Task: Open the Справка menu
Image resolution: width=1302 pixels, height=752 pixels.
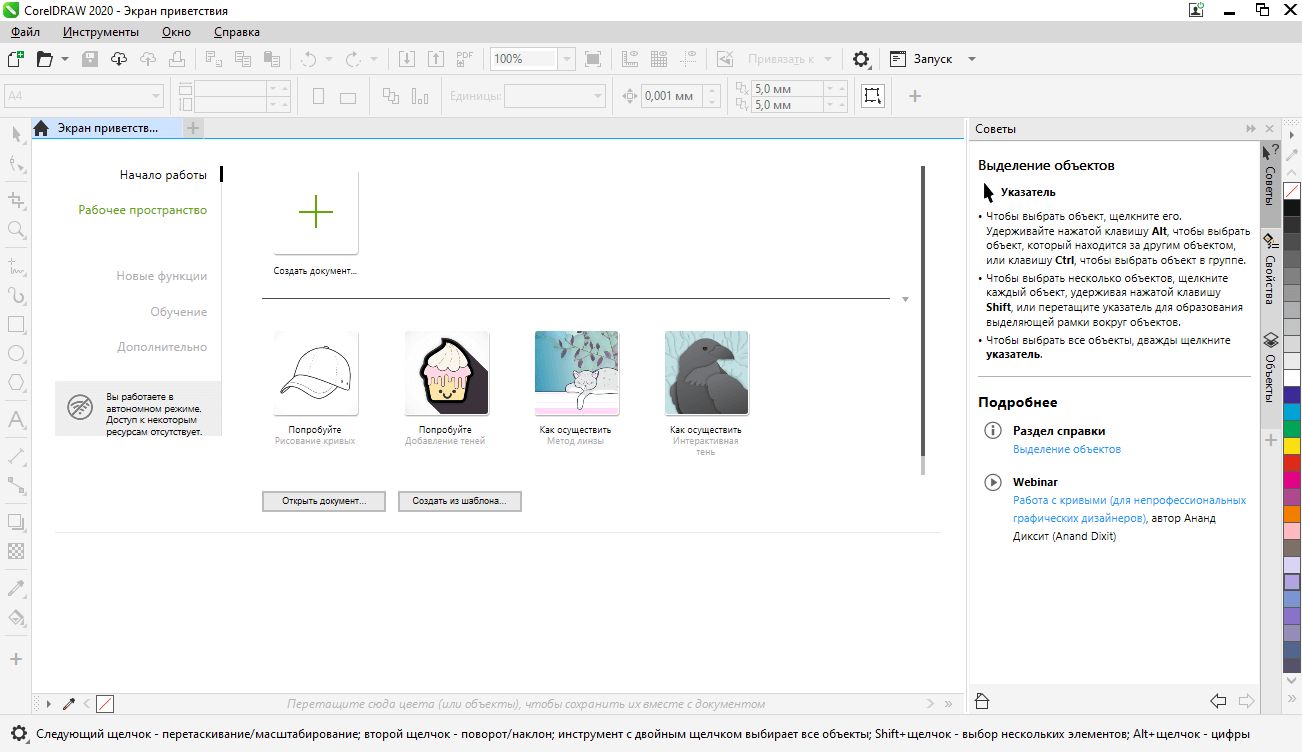Action: 237,32
